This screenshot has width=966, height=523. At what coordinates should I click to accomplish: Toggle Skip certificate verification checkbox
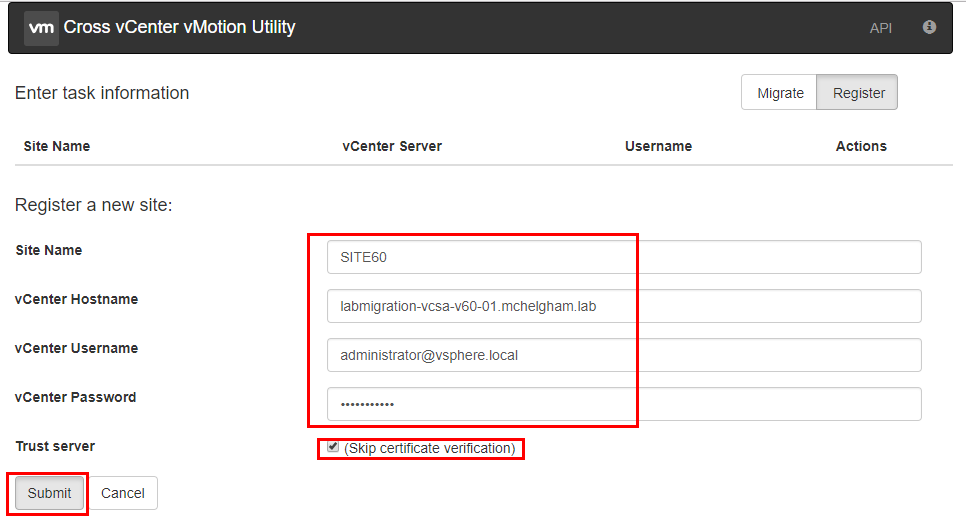[x=333, y=447]
